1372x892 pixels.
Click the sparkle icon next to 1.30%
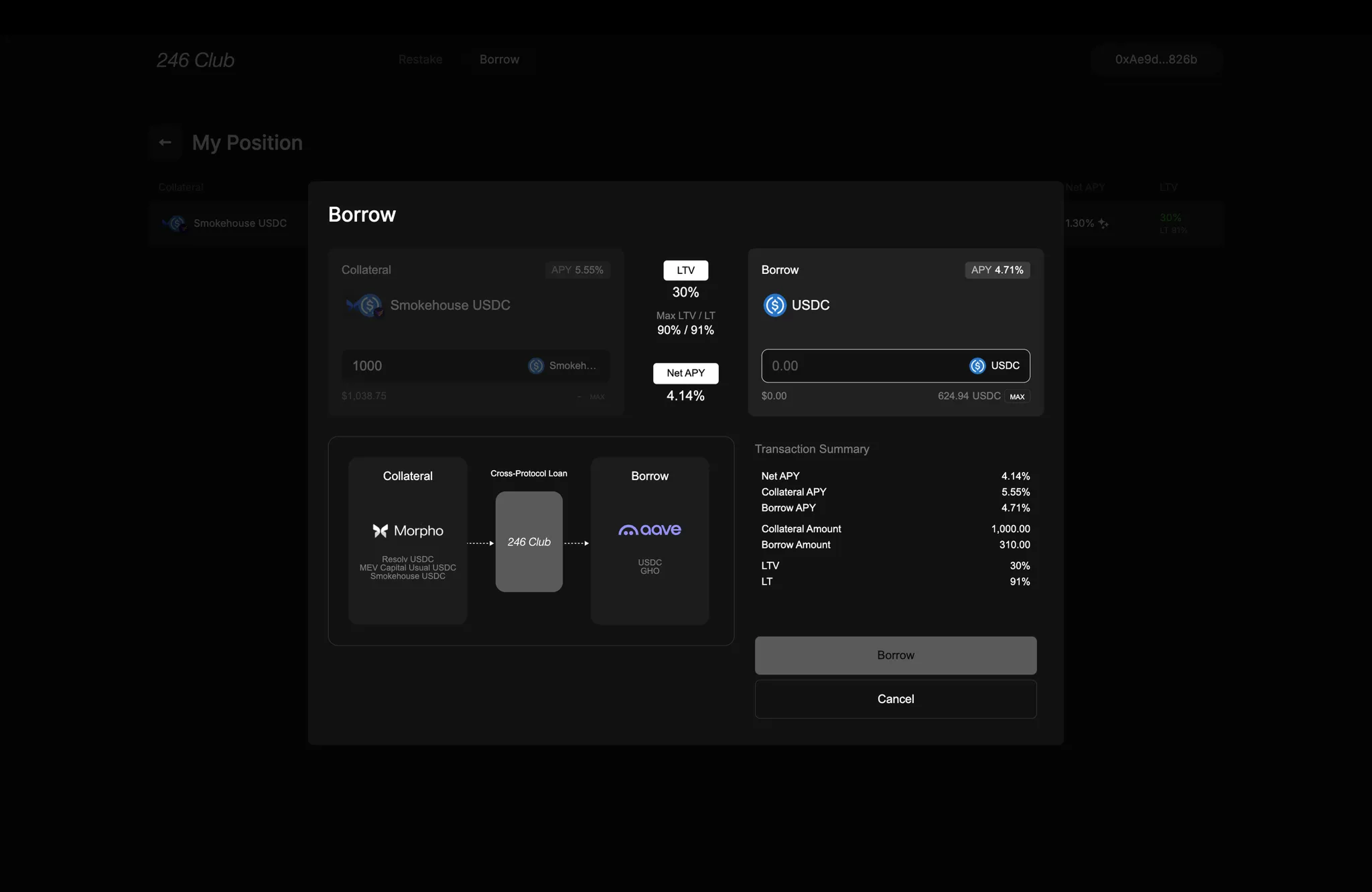click(1103, 224)
